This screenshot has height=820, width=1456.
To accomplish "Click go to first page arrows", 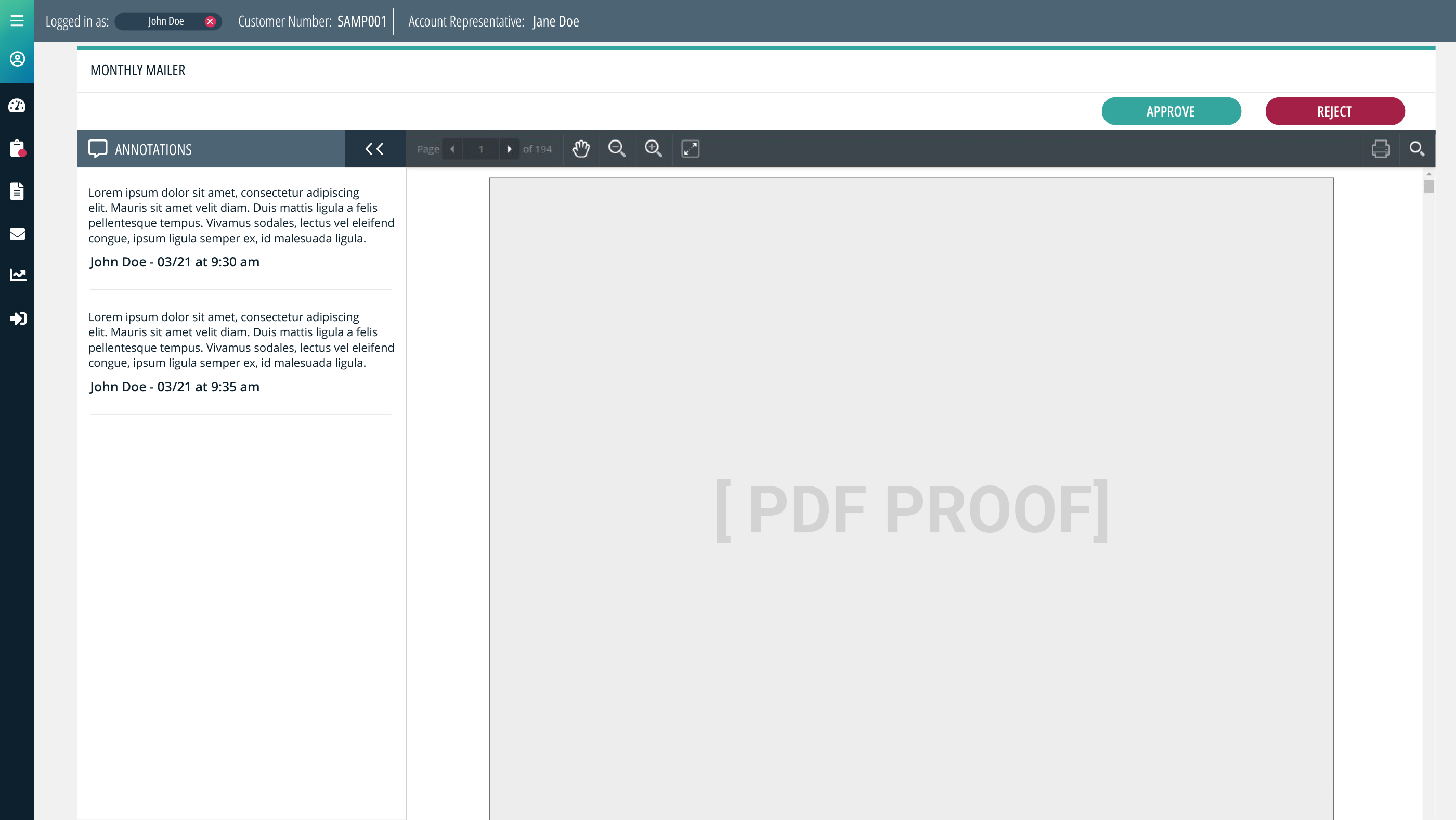I will point(375,148).
